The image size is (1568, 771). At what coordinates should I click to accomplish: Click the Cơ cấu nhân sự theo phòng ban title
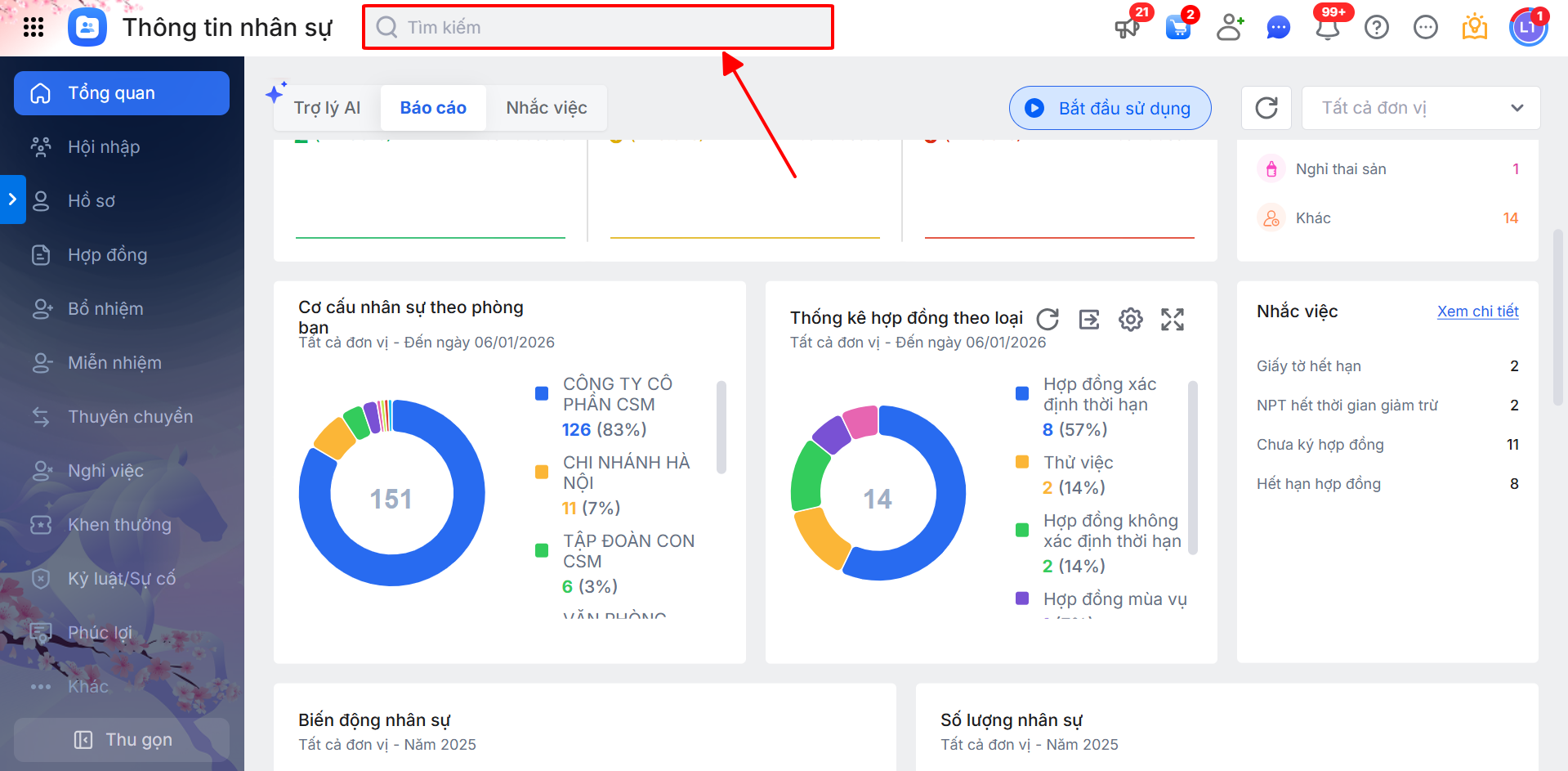tap(411, 317)
